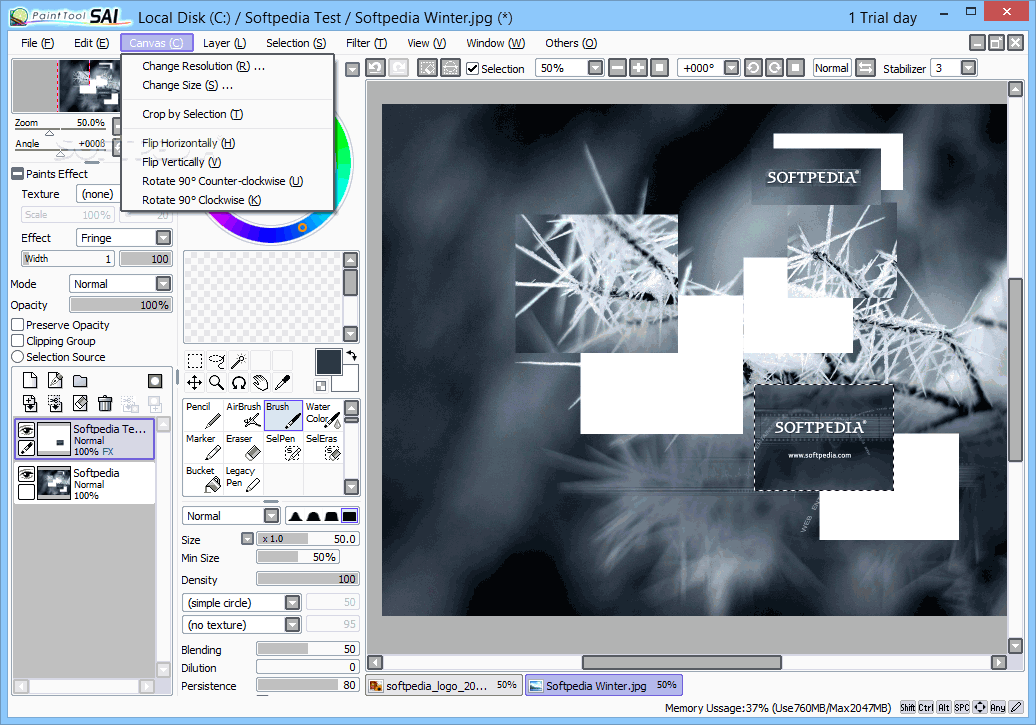The height and width of the screenshot is (725, 1036).
Task: Enable Clipping Group checkbox
Action: pos(18,340)
